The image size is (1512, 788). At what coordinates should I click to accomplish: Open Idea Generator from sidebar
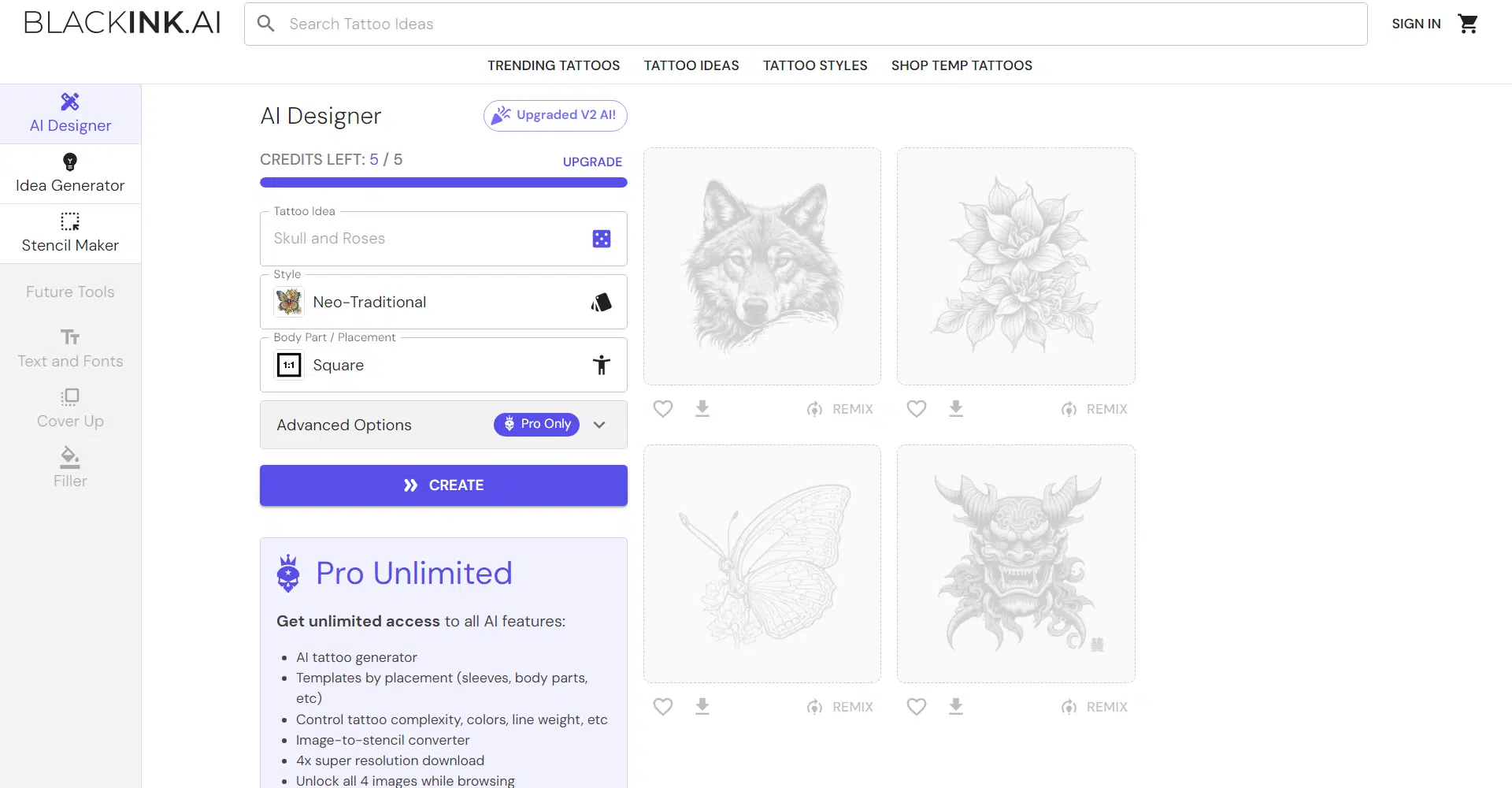pyautogui.click(x=70, y=173)
